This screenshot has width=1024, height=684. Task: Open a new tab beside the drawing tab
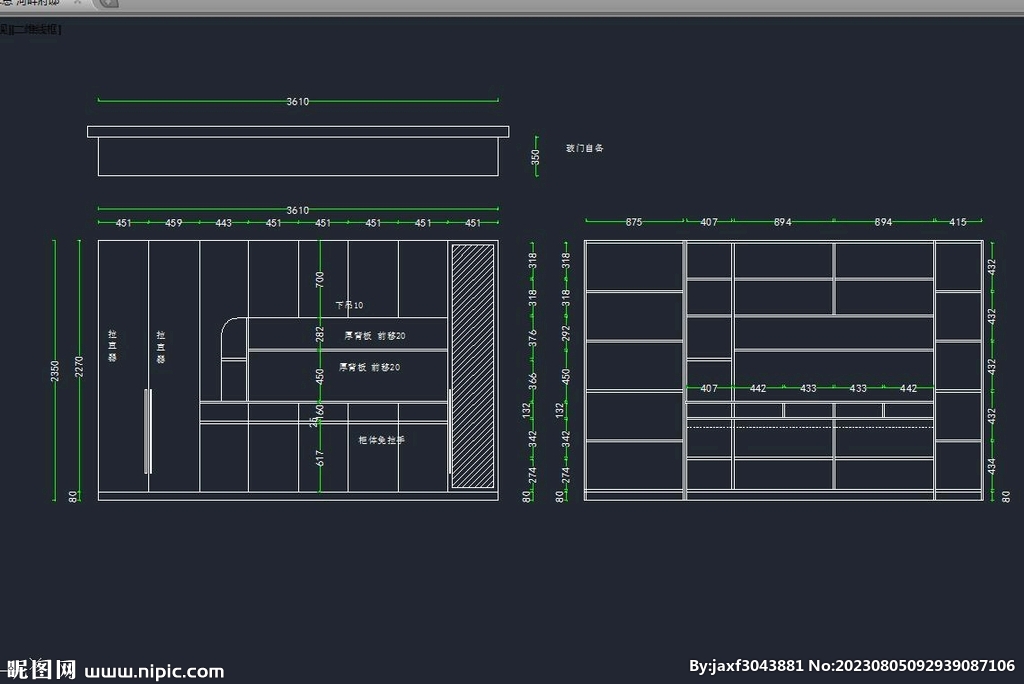108,4
